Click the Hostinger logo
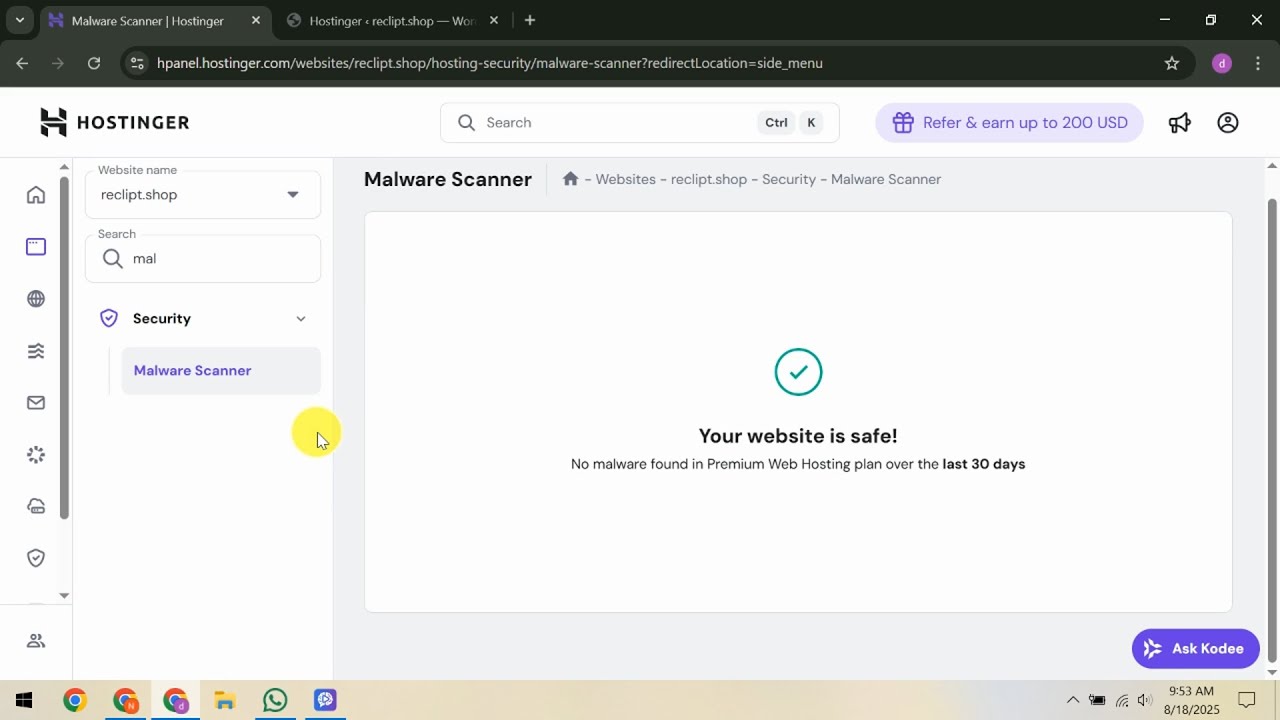Image resolution: width=1280 pixels, height=720 pixels. pyautogui.click(x=114, y=122)
